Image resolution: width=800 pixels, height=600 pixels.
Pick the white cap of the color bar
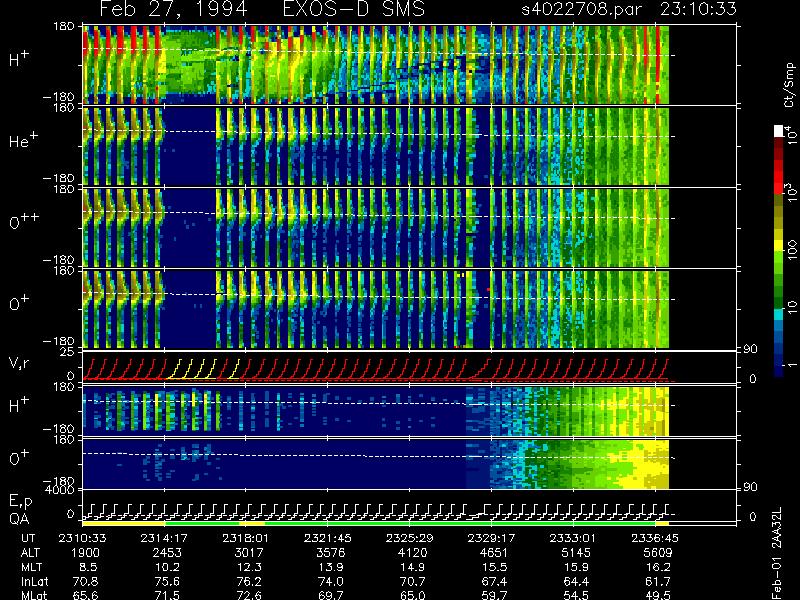coord(779,131)
